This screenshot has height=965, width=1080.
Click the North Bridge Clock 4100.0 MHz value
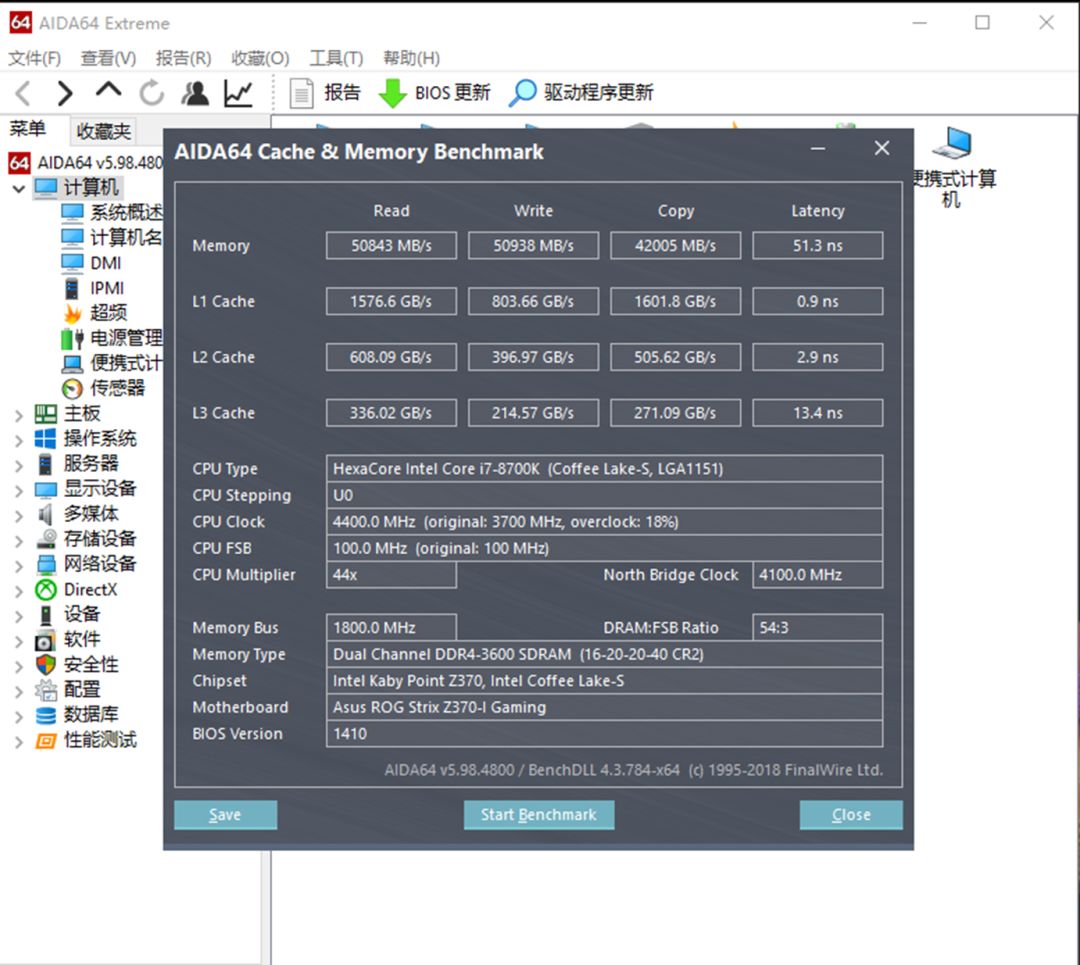[x=818, y=575]
